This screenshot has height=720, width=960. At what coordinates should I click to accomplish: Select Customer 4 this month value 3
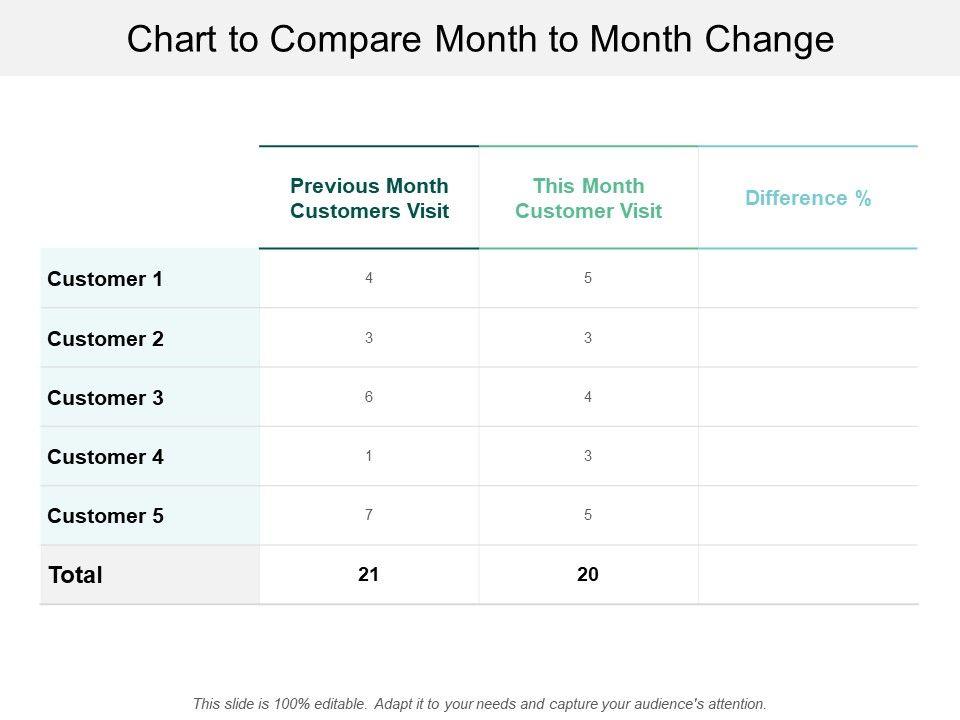[x=588, y=457]
